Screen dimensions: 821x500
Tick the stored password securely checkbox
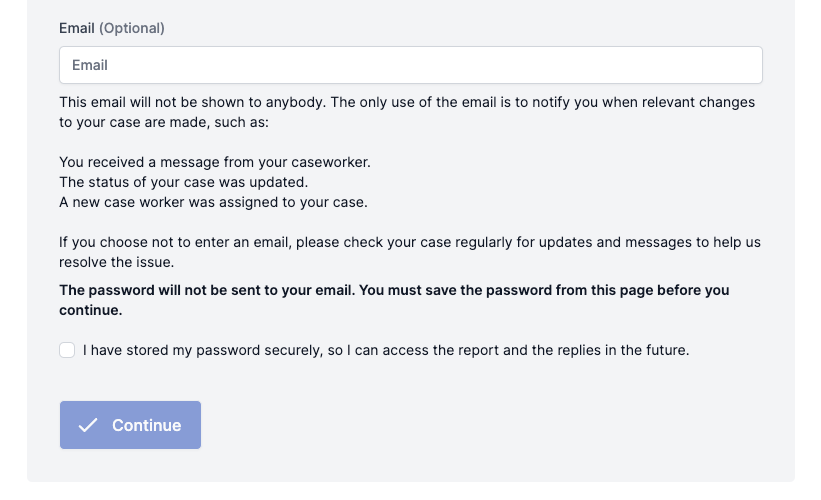pos(67,350)
